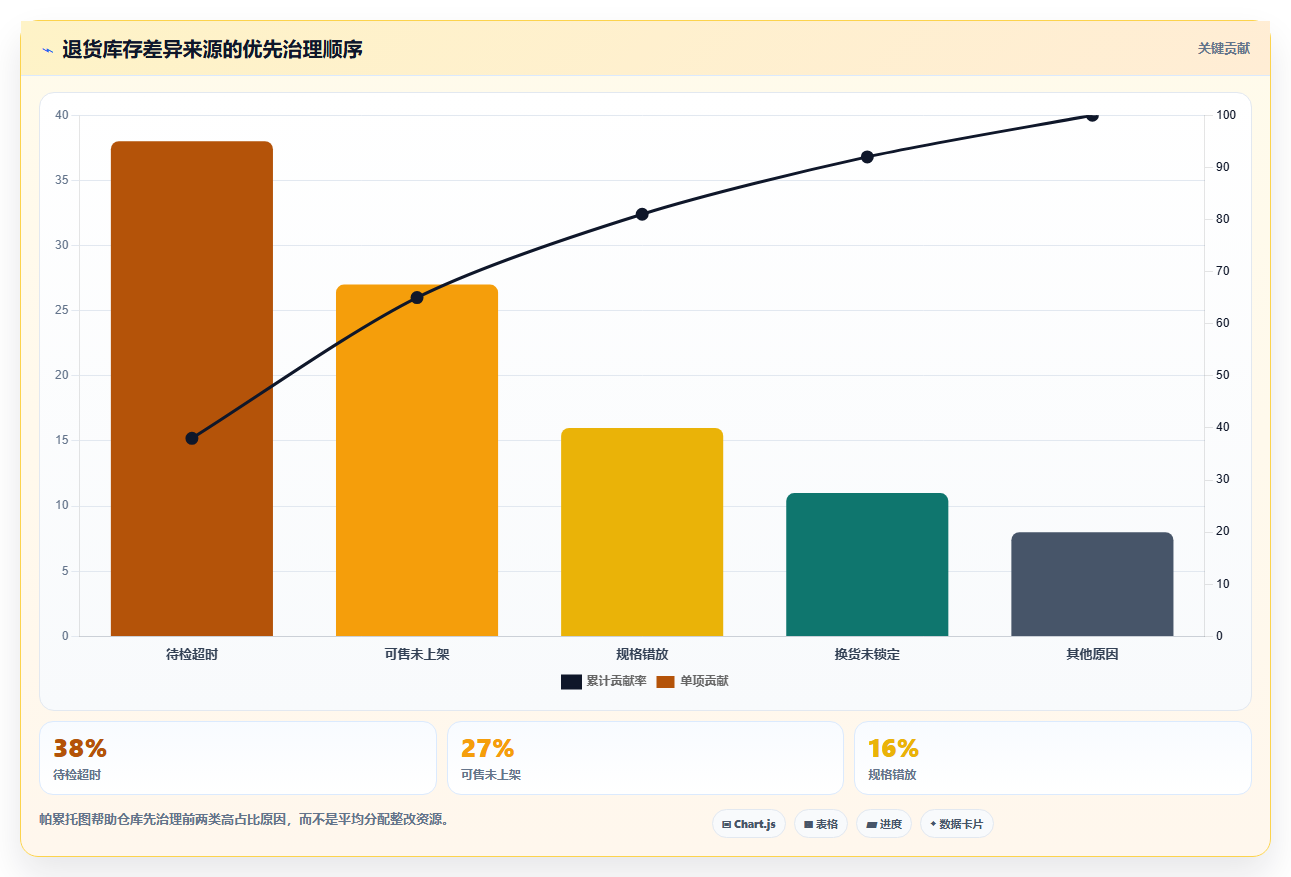
Task: Toggle the 单项贡献 legend swatch
Action: tap(665, 681)
